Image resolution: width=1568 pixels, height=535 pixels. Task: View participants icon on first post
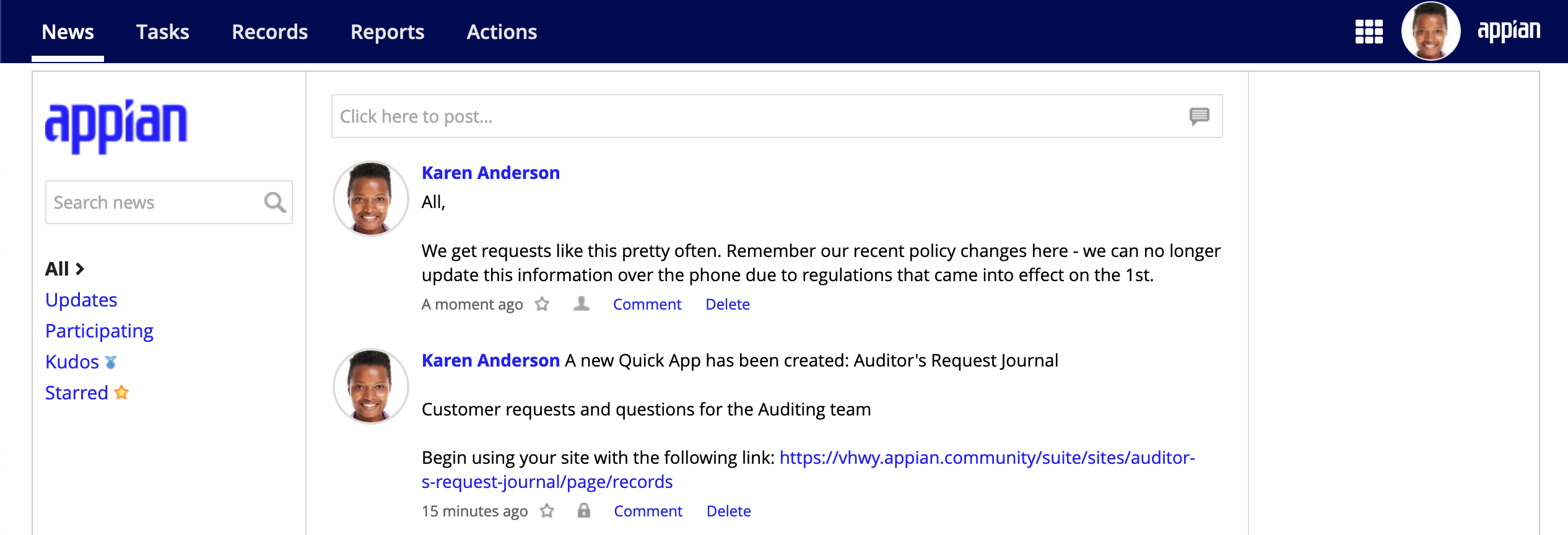coord(581,303)
